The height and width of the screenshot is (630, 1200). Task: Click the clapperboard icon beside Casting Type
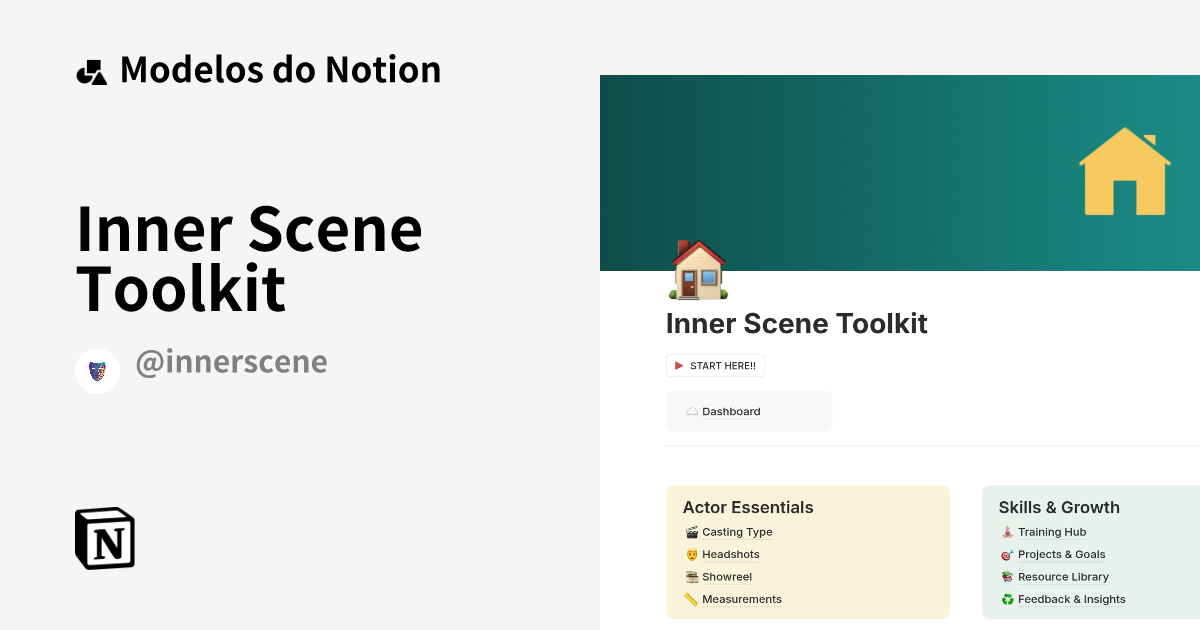692,532
